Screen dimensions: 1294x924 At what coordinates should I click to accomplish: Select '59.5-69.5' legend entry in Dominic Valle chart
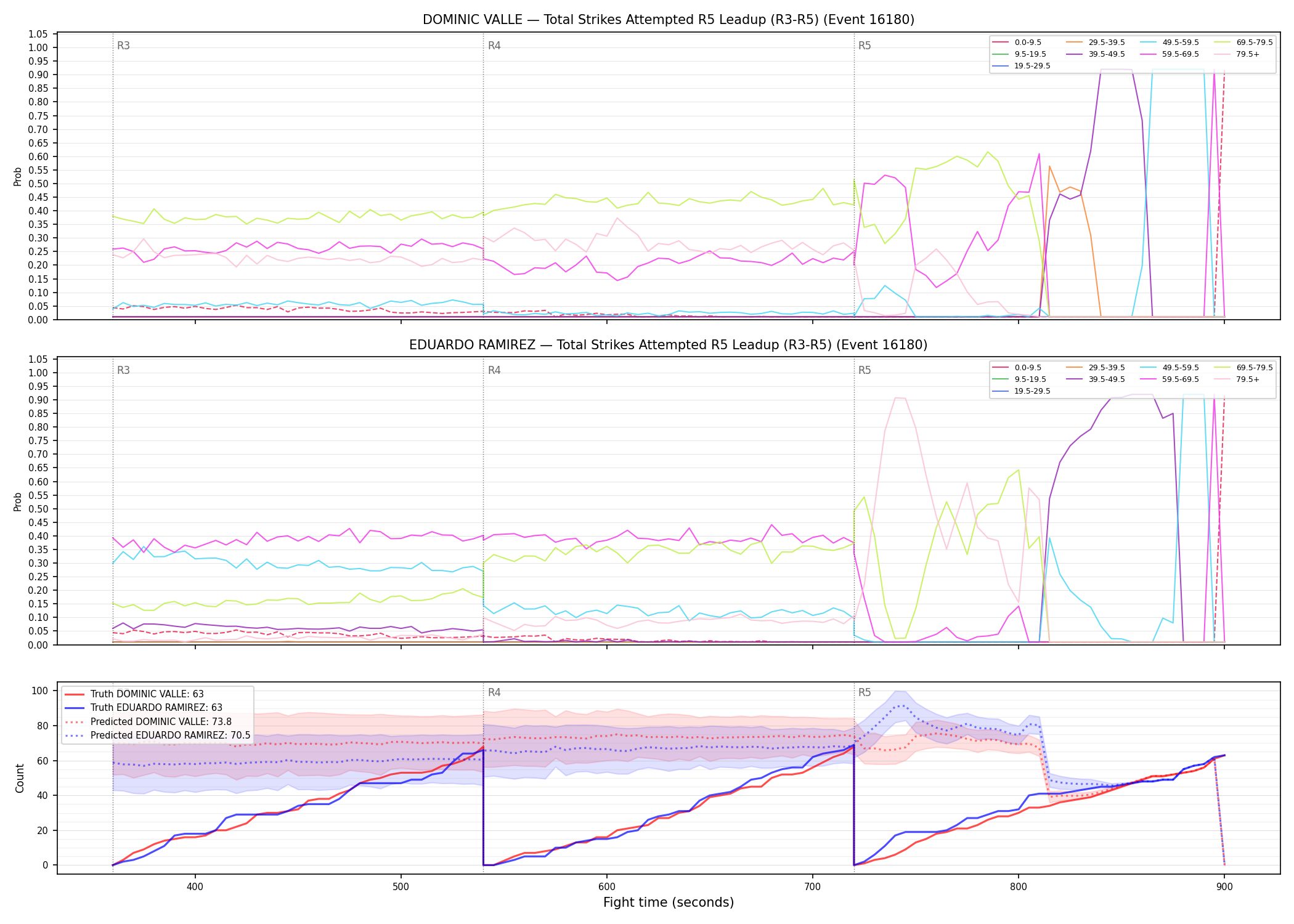1170,54
